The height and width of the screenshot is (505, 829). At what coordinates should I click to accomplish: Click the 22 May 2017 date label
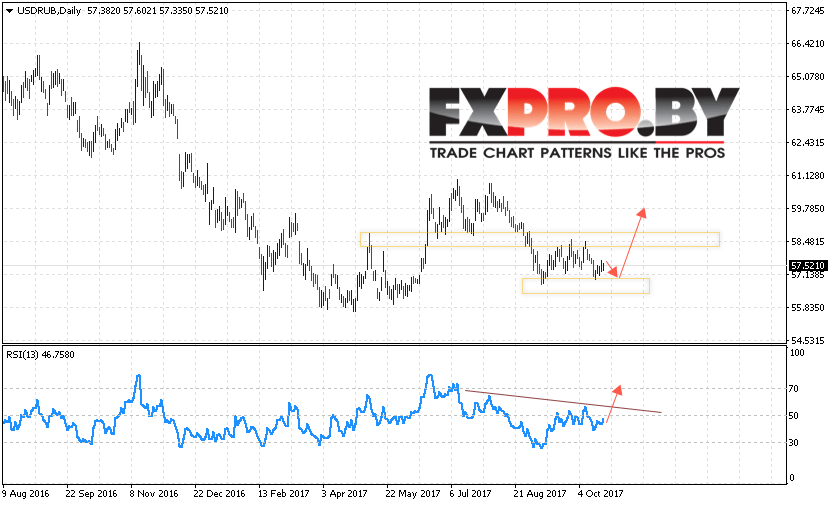(412, 493)
